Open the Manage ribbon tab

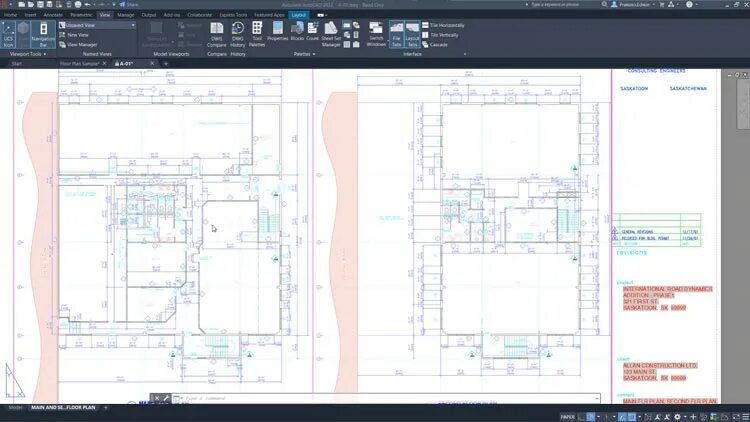point(126,15)
